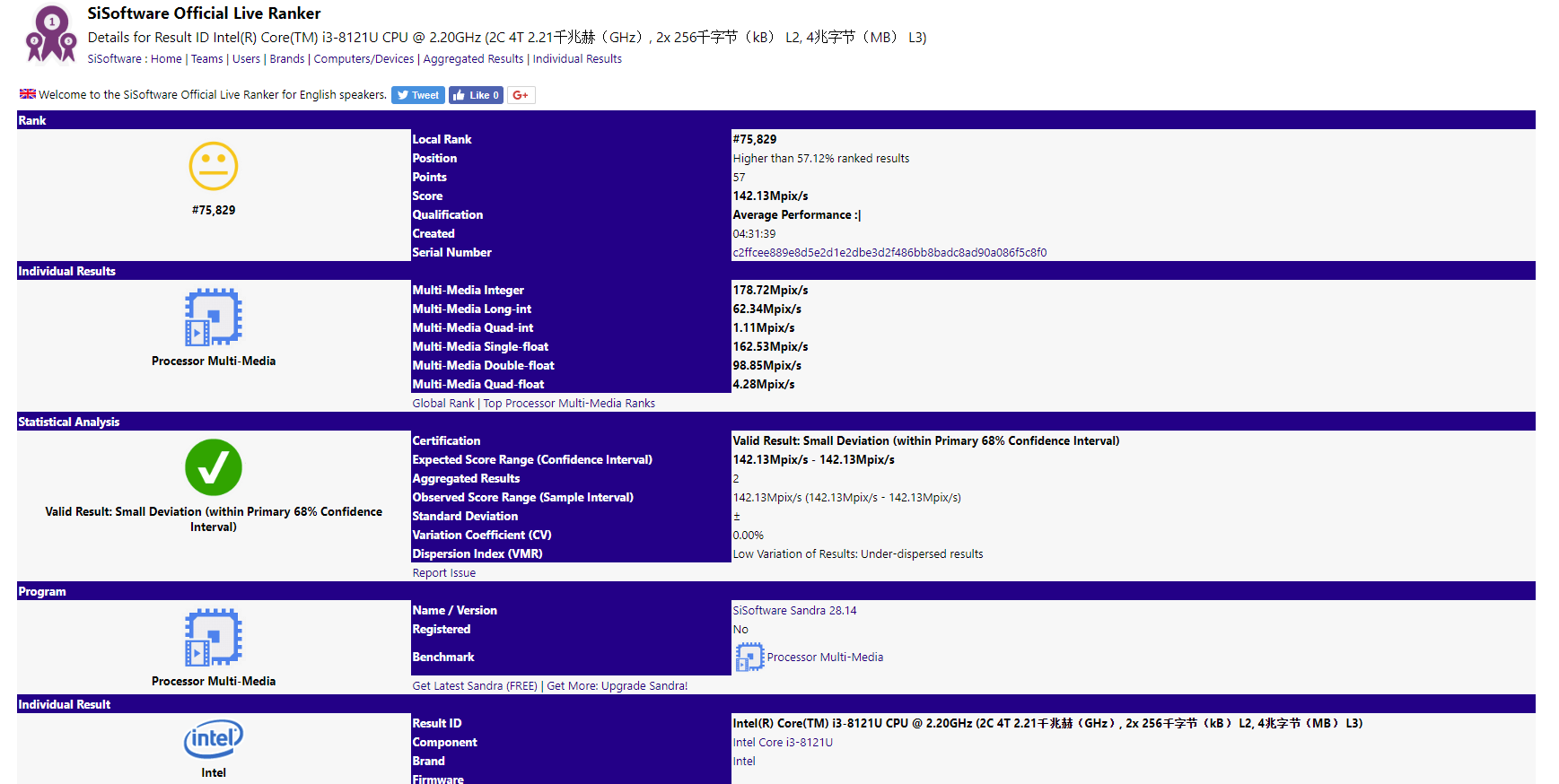Click the Processor Multi-Media icon in Program section
Screen dimensions: 1559x784
tap(214, 637)
